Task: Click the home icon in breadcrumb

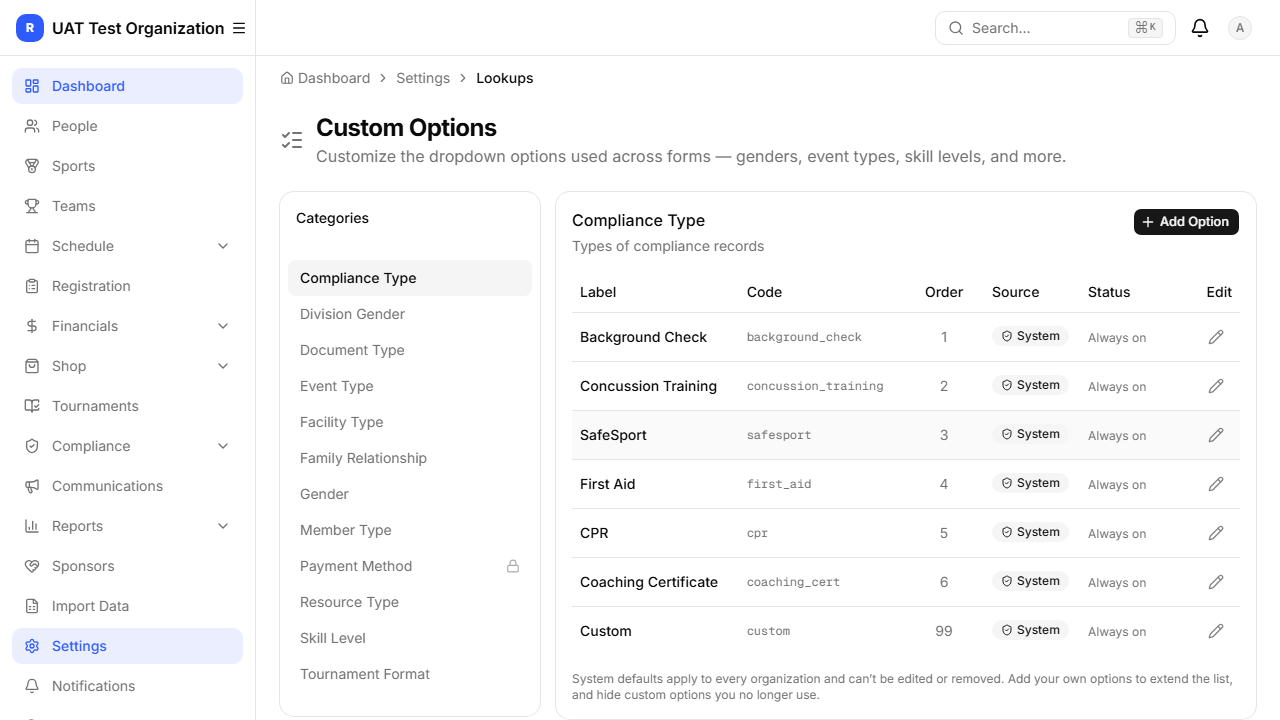Action: point(287,78)
